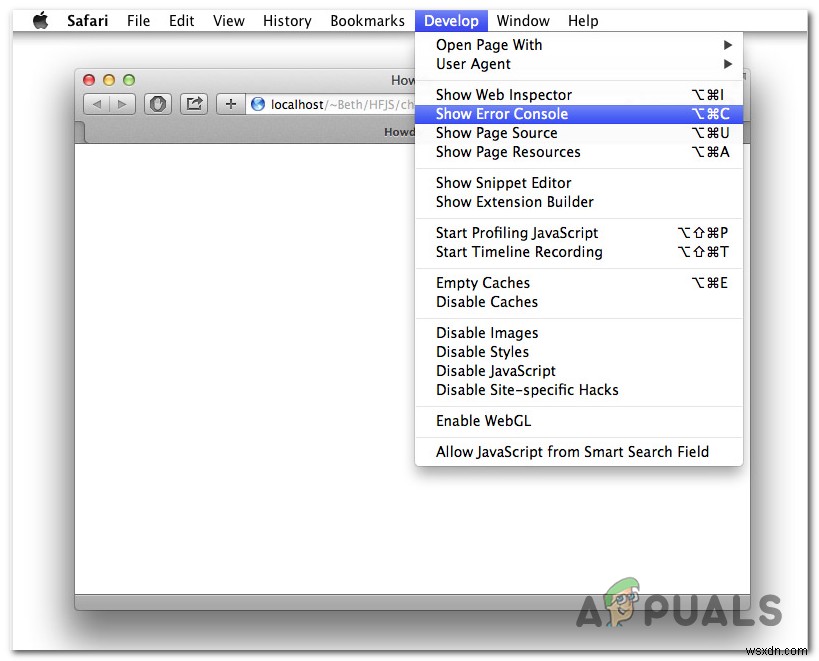The width and height of the screenshot is (819, 661).
Task: Open the Apple menu
Action: click(x=40, y=19)
